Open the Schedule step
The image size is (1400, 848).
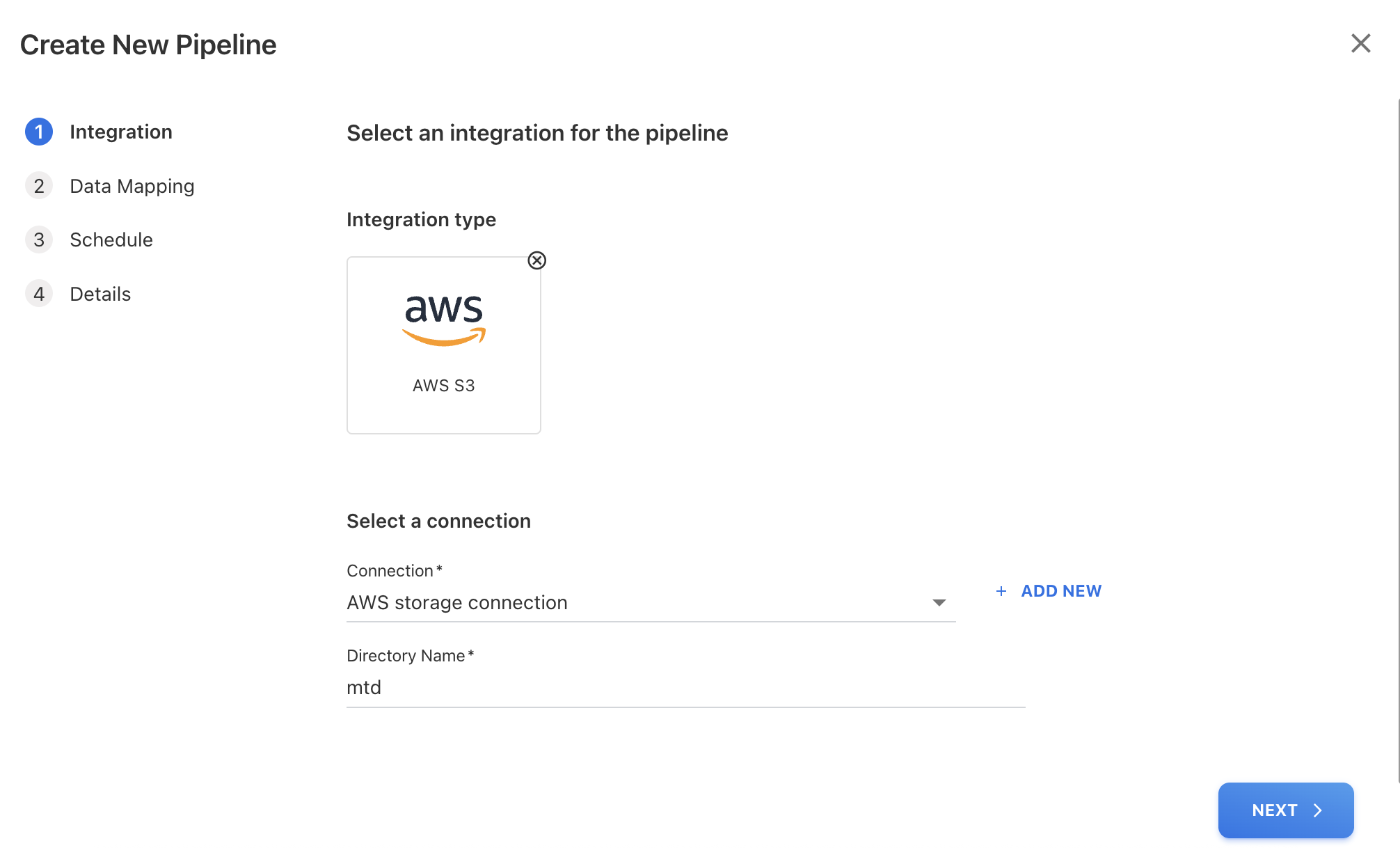(x=111, y=240)
